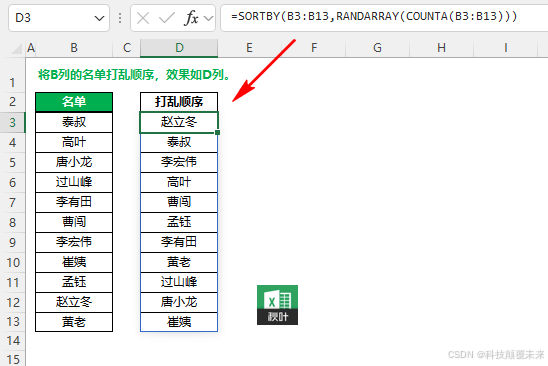
Task: Select row 5 header
Action: coord(13,163)
